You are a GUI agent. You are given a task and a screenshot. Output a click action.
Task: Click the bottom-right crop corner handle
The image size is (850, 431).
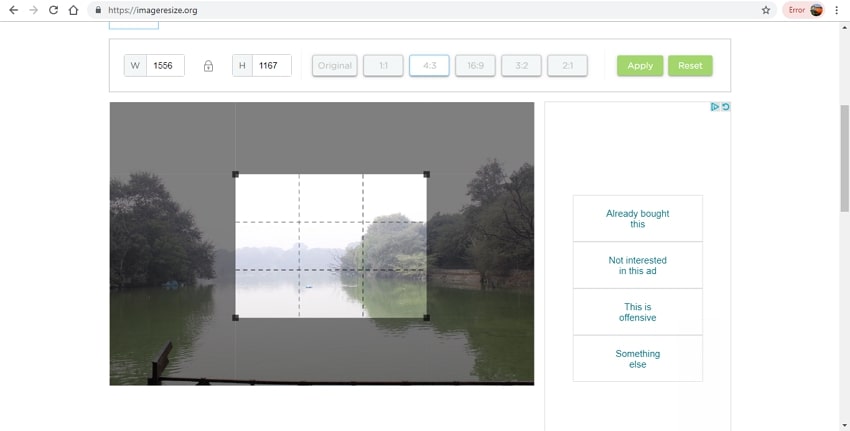coord(426,318)
